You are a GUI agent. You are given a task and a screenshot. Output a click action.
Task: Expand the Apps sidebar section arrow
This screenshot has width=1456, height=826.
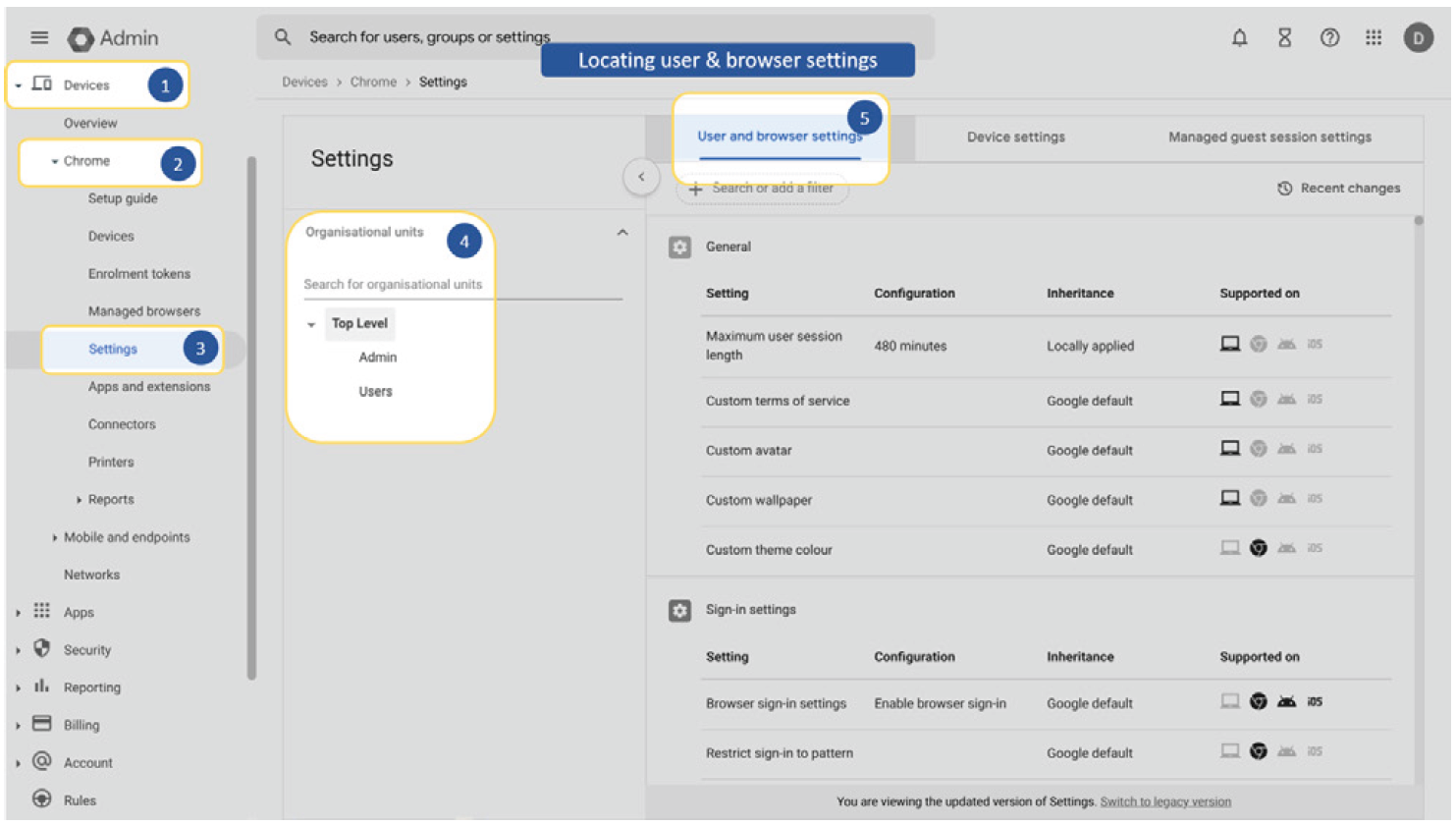point(19,613)
